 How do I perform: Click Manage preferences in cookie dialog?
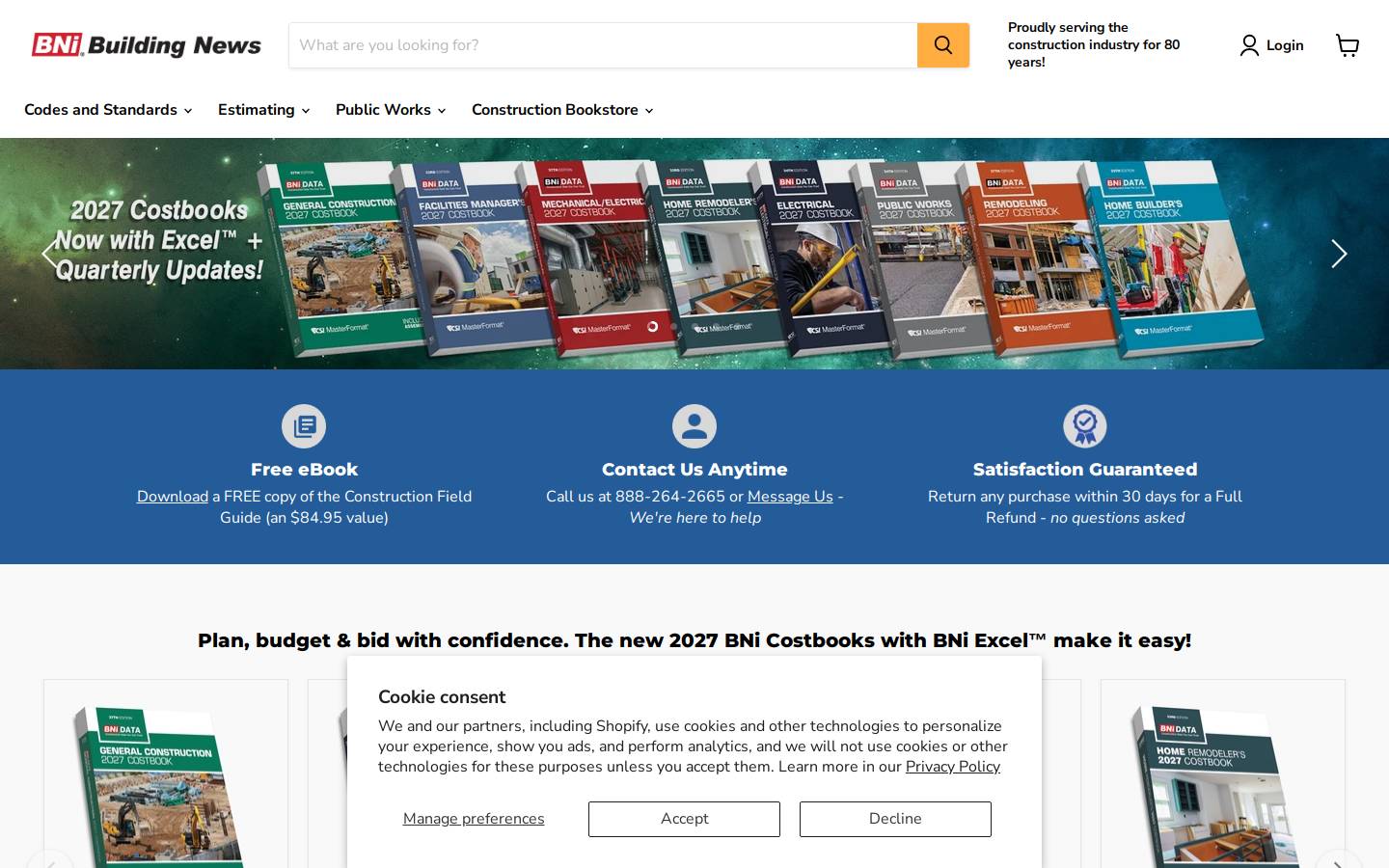[474, 819]
